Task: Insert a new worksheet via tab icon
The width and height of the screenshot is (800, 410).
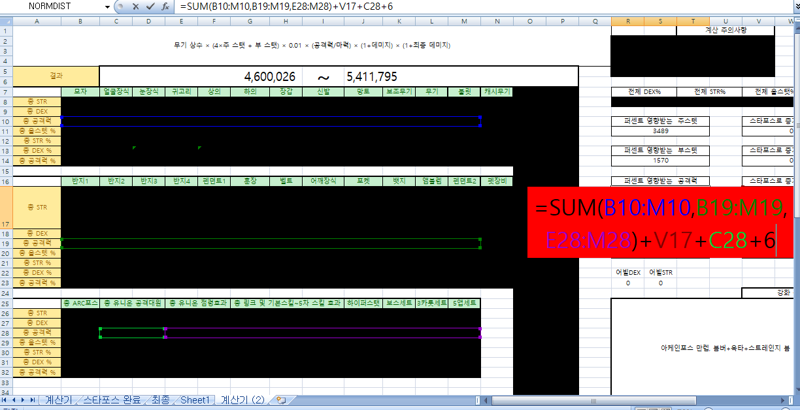Action: click(x=281, y=400)
